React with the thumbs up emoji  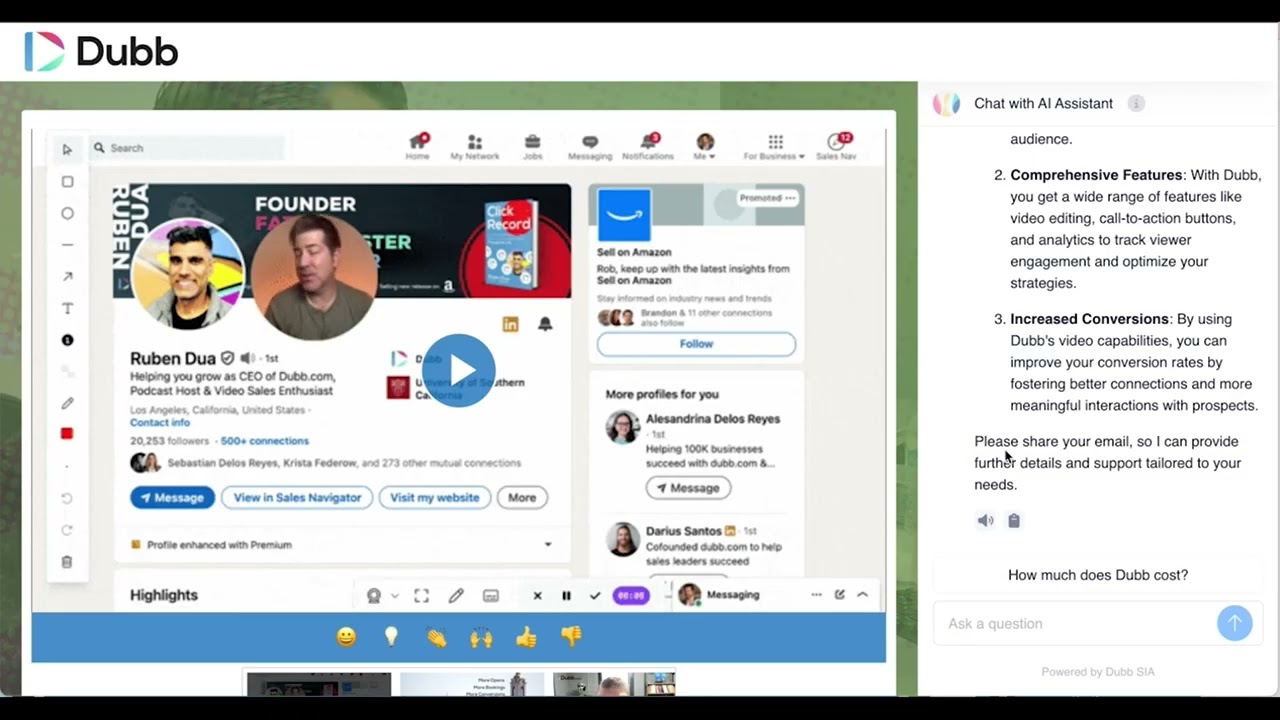pos(526,637)
